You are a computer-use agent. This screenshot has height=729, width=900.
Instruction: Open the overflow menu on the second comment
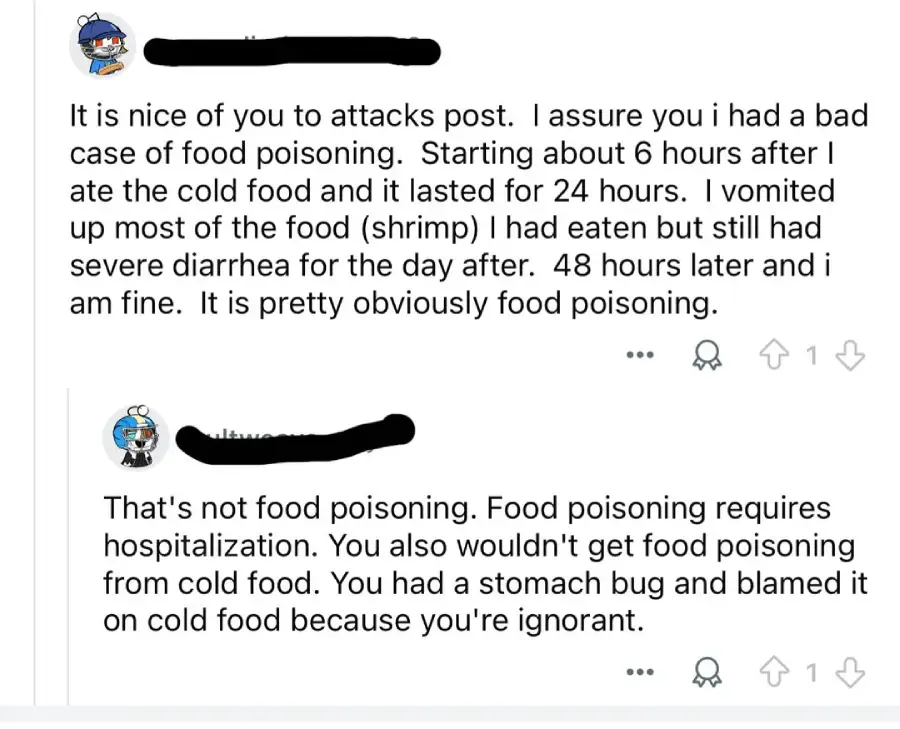640,671
